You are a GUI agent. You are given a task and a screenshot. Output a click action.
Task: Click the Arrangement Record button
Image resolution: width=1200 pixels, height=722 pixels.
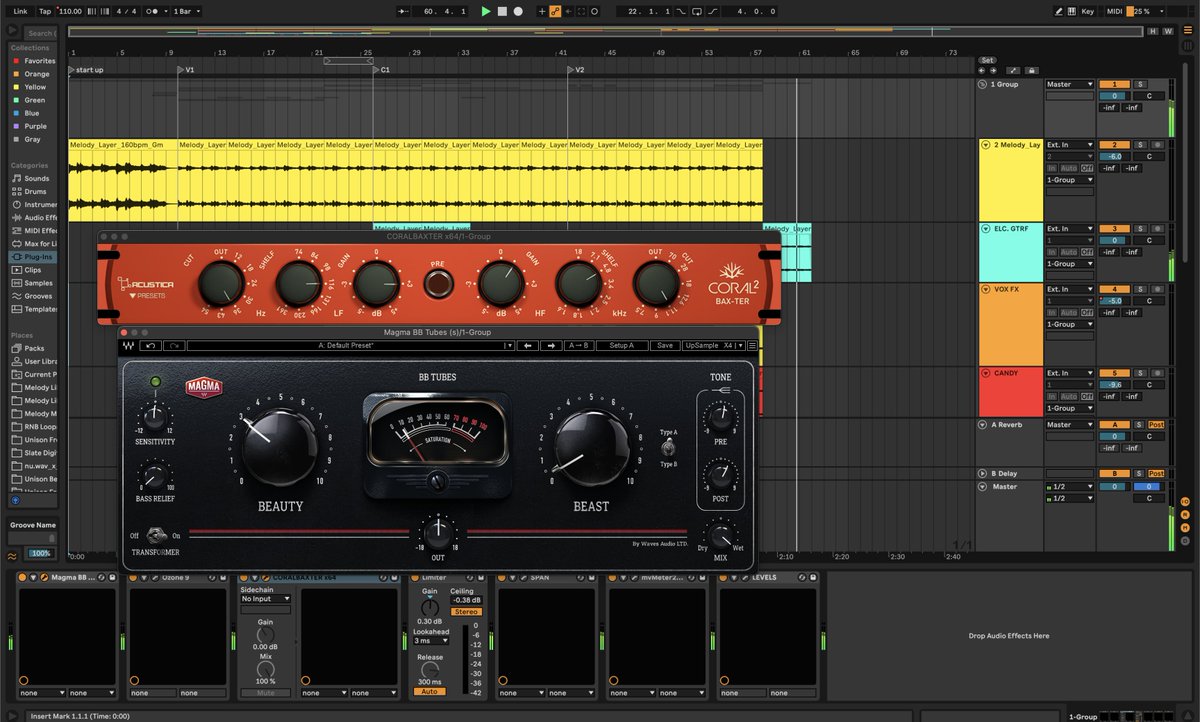(x=518, y=11)
